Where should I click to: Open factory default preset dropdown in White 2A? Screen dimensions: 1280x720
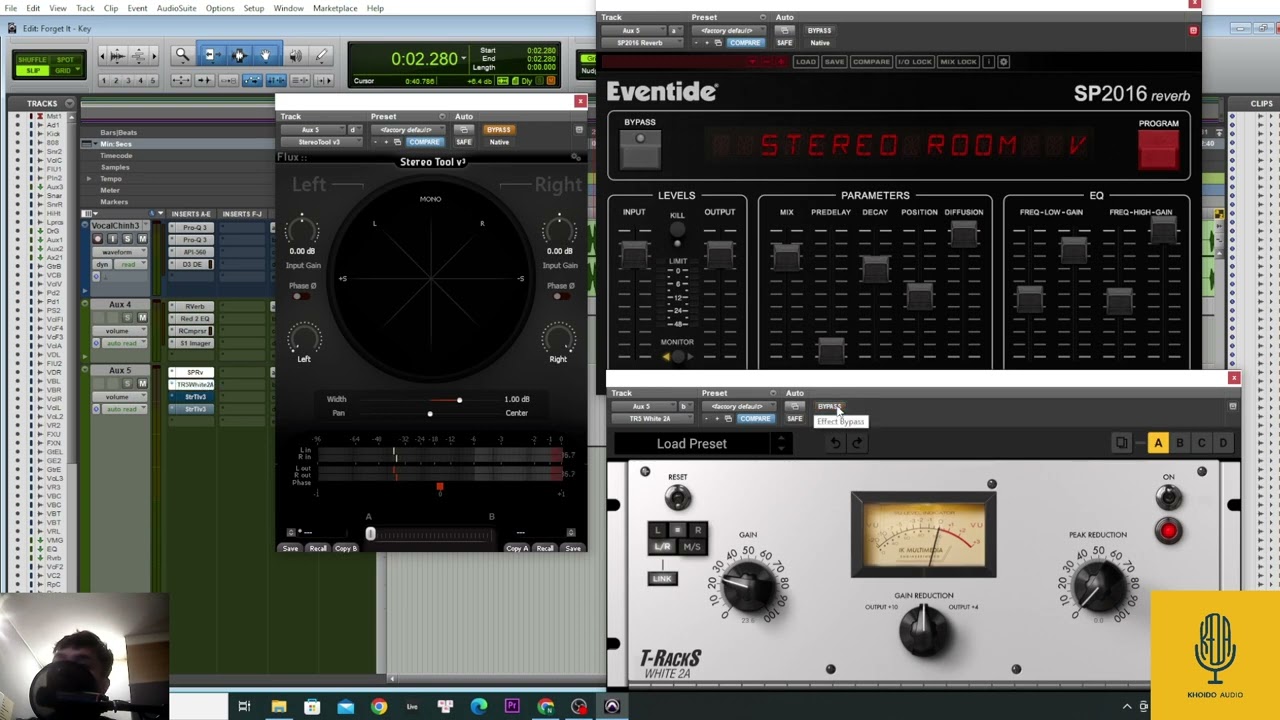pyautogui.click(x=737, y=407)
